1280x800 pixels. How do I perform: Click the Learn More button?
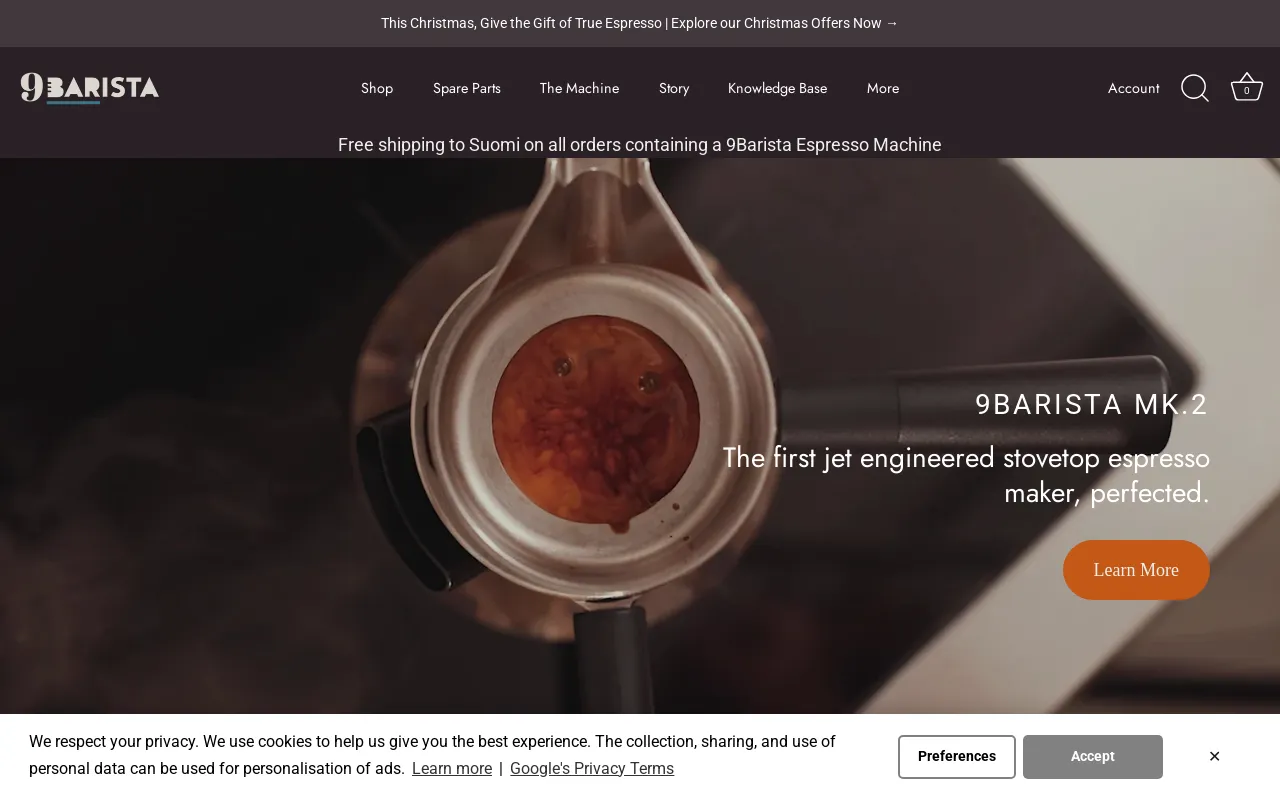1136,570
